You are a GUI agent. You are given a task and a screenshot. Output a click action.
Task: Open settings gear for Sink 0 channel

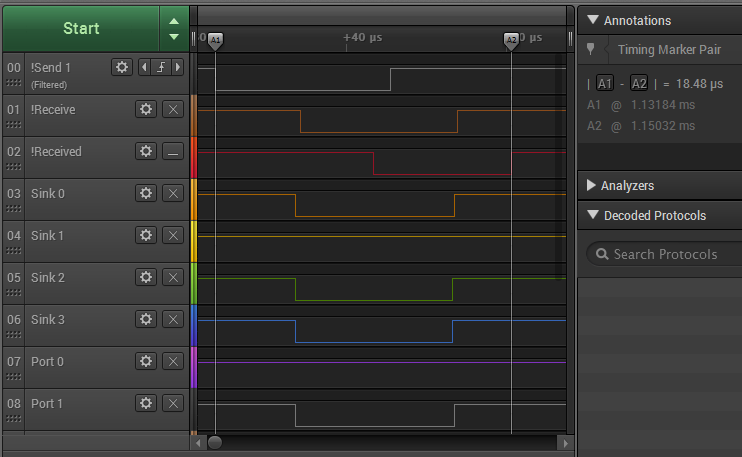tap(146, 193)
